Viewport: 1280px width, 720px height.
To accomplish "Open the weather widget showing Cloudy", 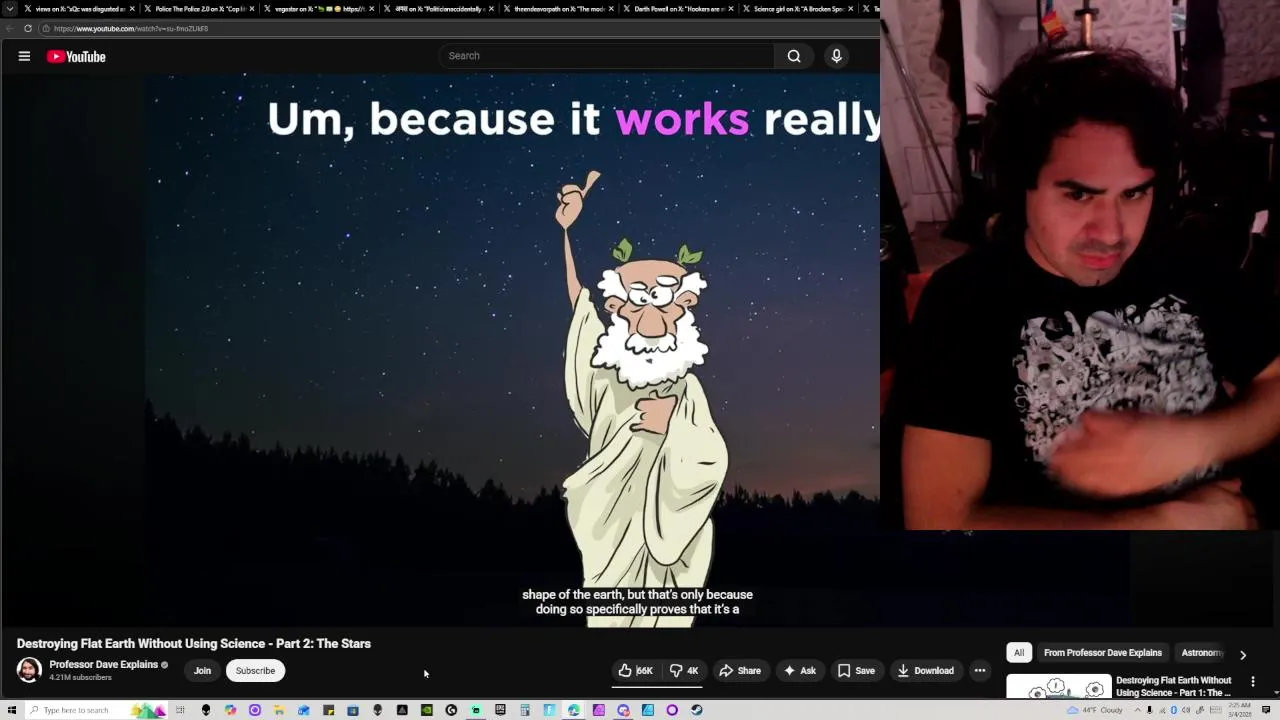I will click(1095, 710).
